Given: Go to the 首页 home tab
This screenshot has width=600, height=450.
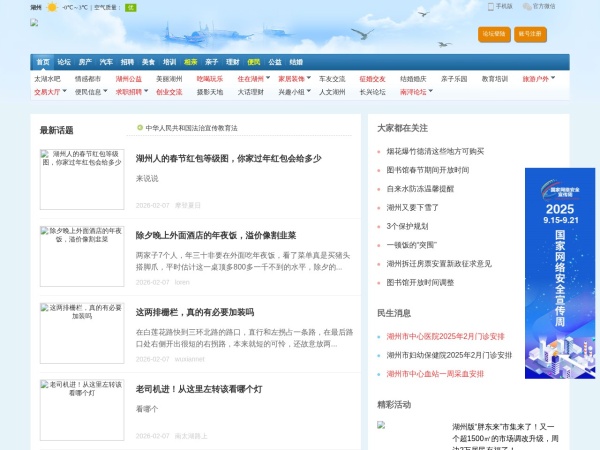Looking at the screenshot, I should pos(42,61).
